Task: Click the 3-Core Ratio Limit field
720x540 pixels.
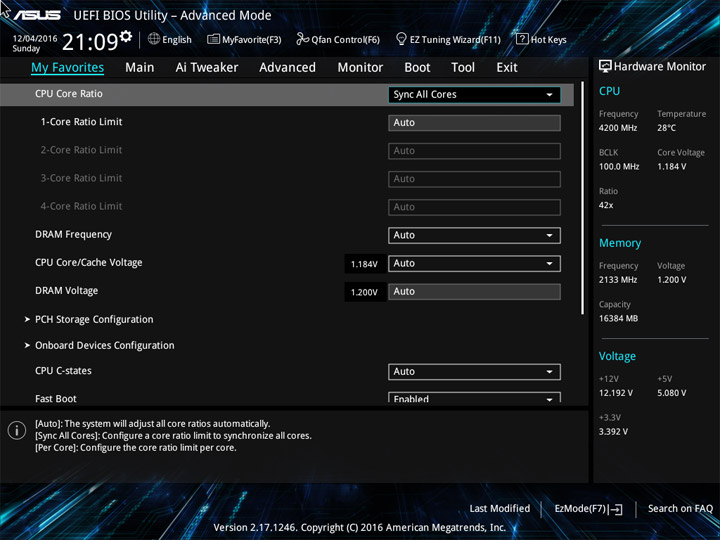Action: [x=474, y=179]
